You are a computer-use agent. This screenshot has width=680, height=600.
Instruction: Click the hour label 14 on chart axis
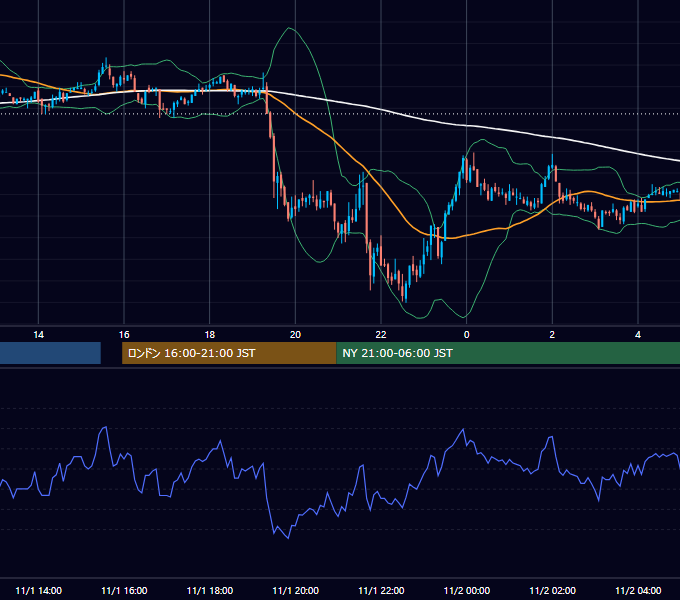[39, 335]
